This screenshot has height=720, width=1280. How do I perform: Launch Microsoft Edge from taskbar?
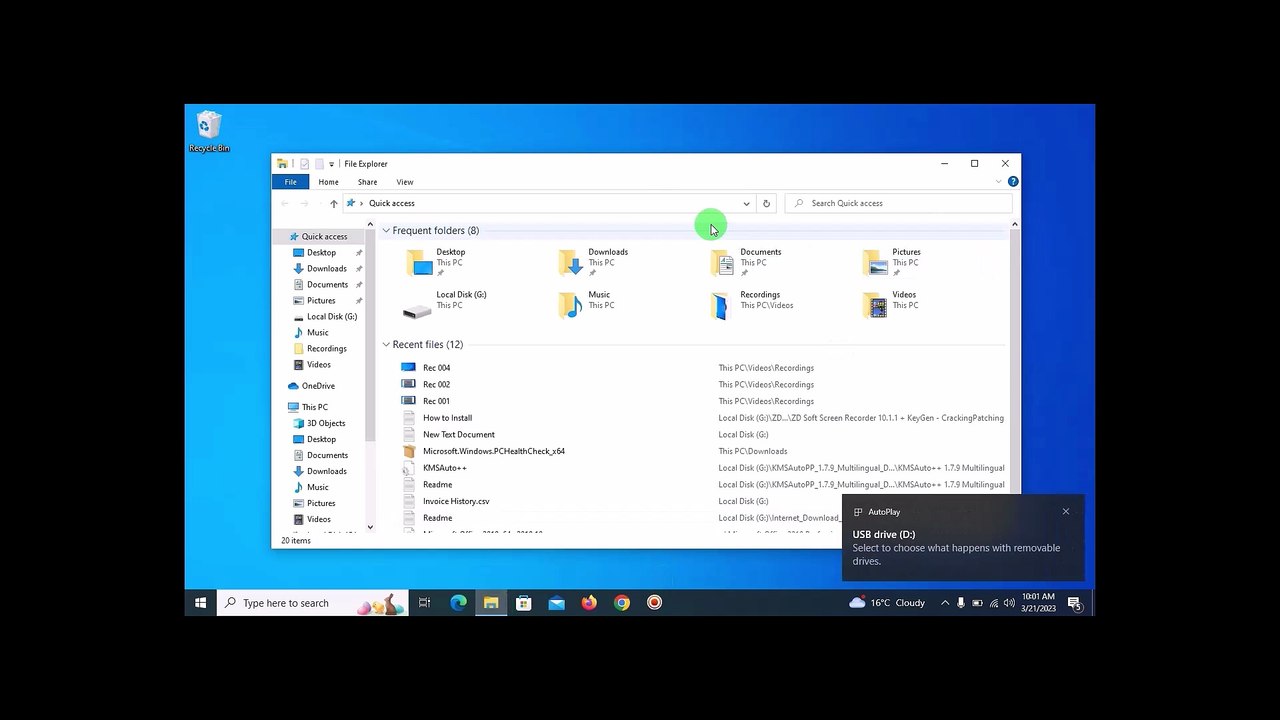[x=458, y=603]
